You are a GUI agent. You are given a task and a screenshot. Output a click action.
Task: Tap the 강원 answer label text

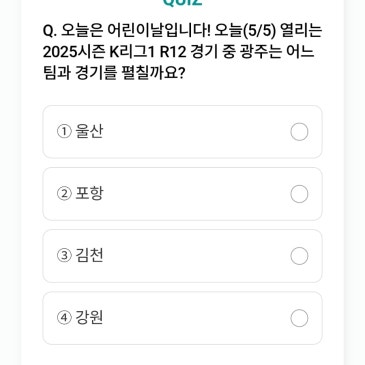(x=89, y=317)
